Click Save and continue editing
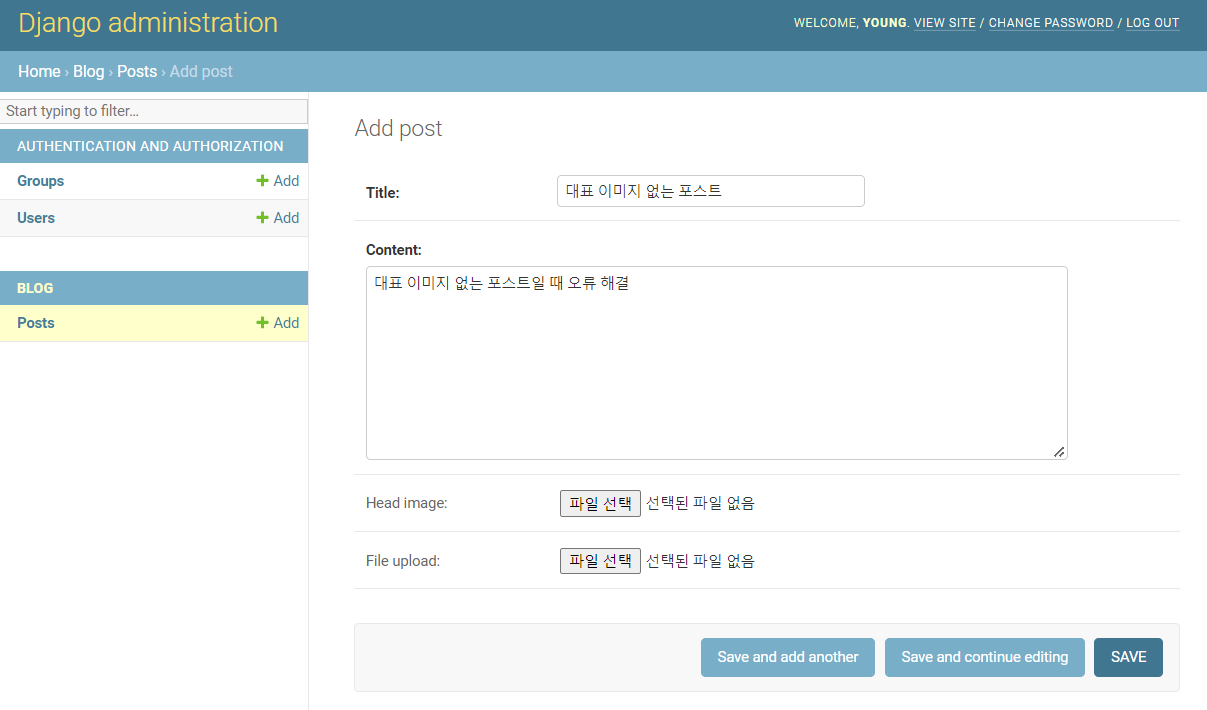 pos(985,657)
